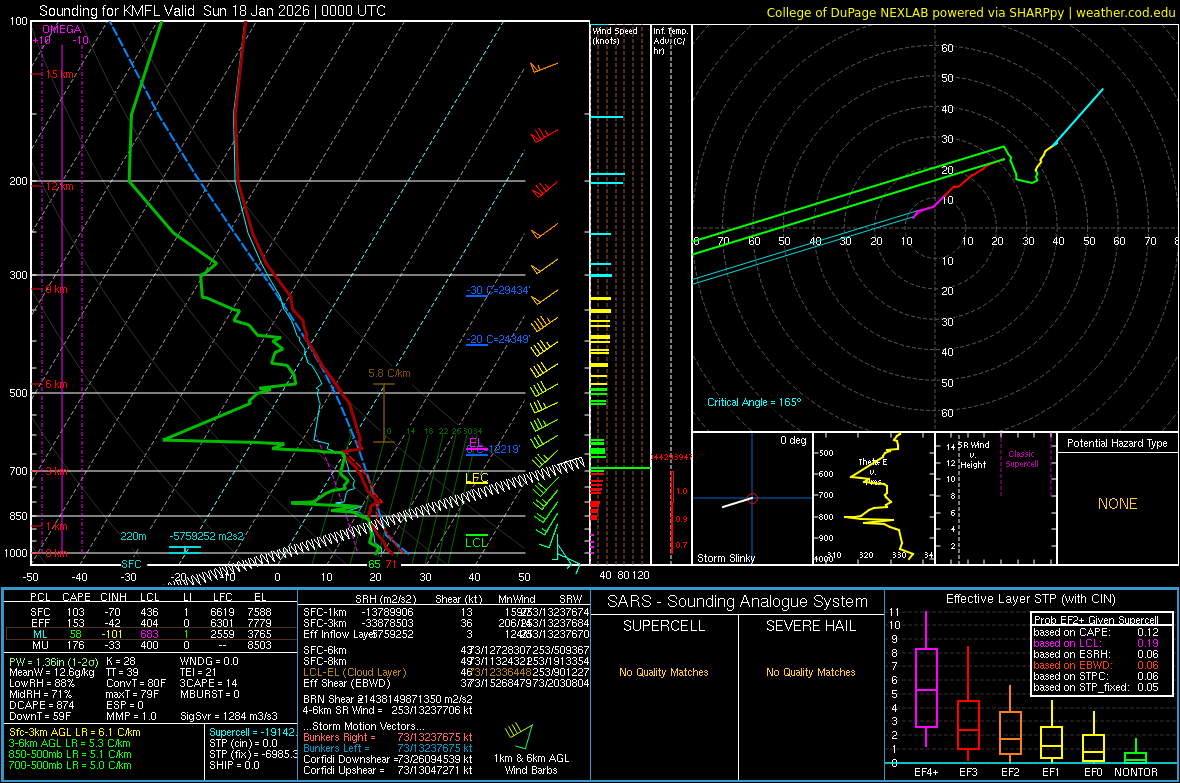
Task: Click the red 71 surface temperature value
Action: pyautogui.click(x=391, y=564)
